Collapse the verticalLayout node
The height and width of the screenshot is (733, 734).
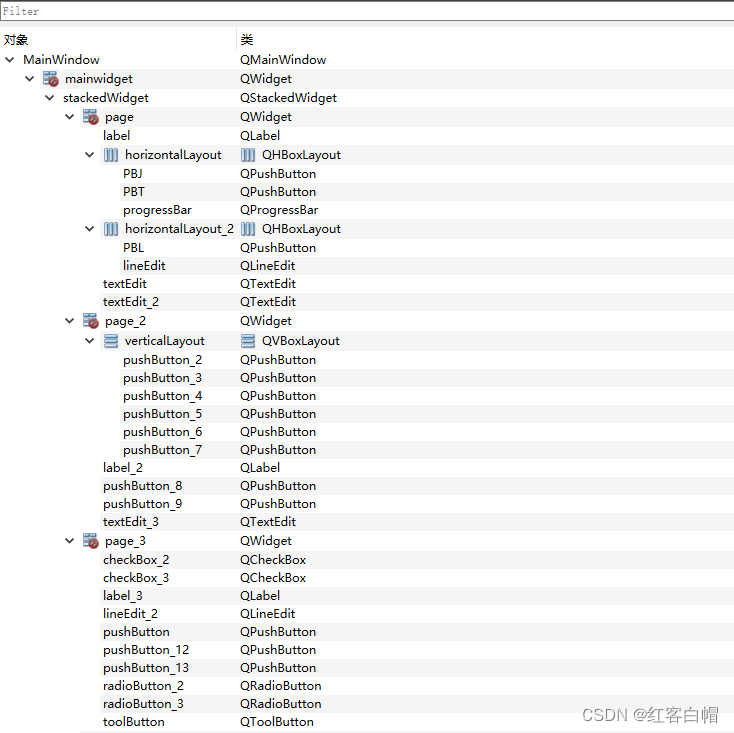click(x=89, y=341)
